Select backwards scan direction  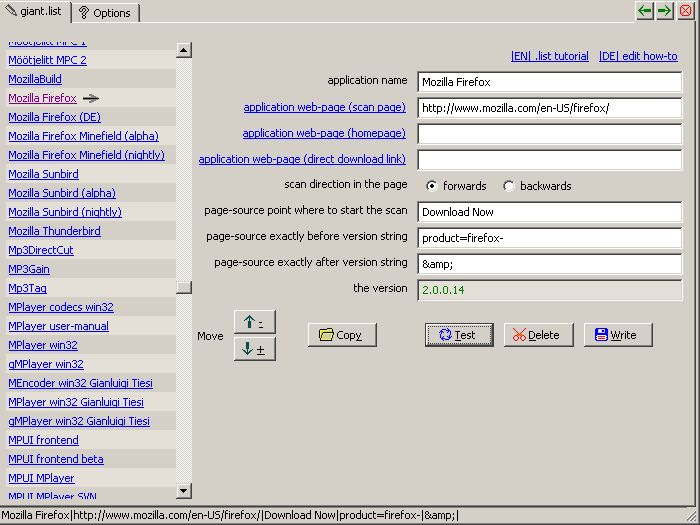[508, 186]
